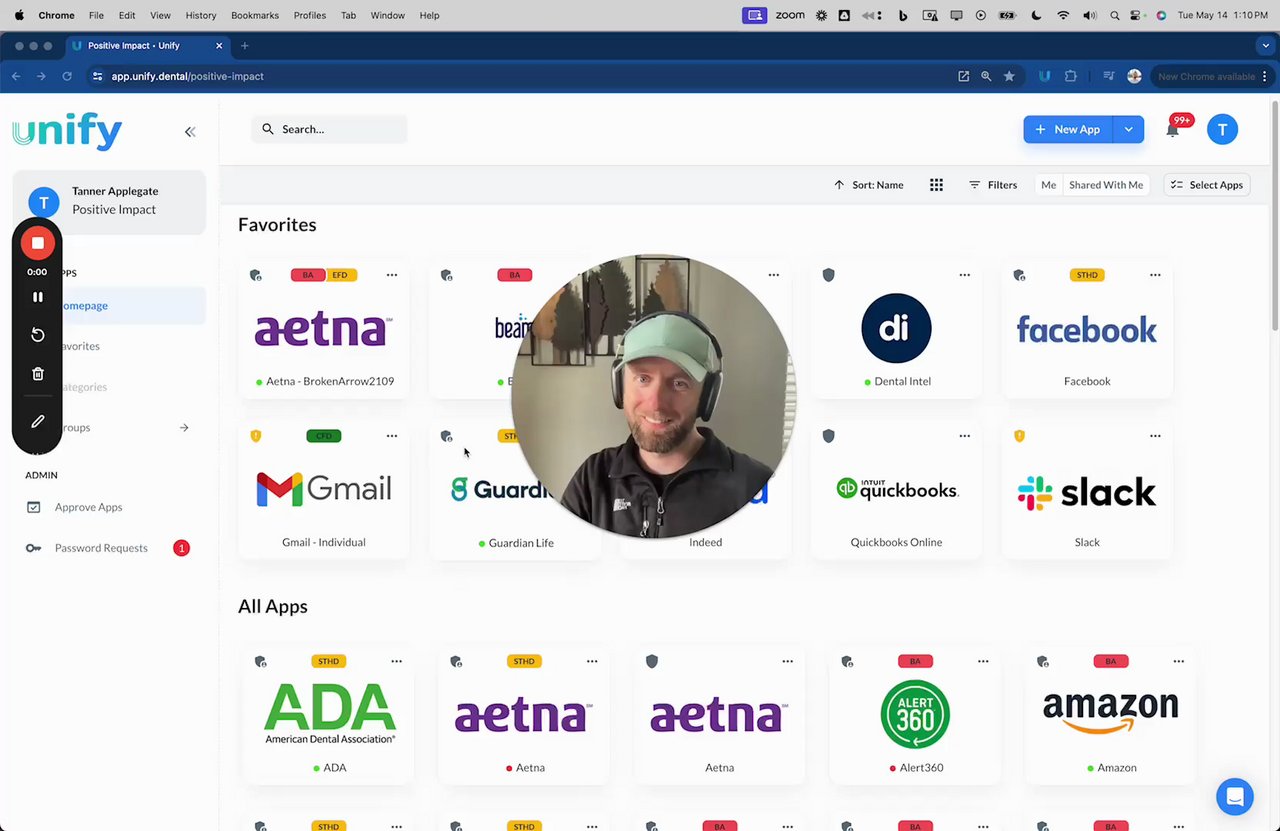Open more options on Dental Intel card
Viewport: 1280px width, 831px height.
click(964, 275)
